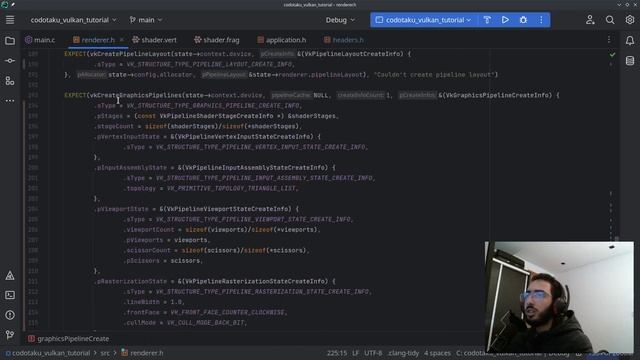Viewport: 640px width, 360px height.
Task: Open IDE settings gear
Action: tap(630, 20)
